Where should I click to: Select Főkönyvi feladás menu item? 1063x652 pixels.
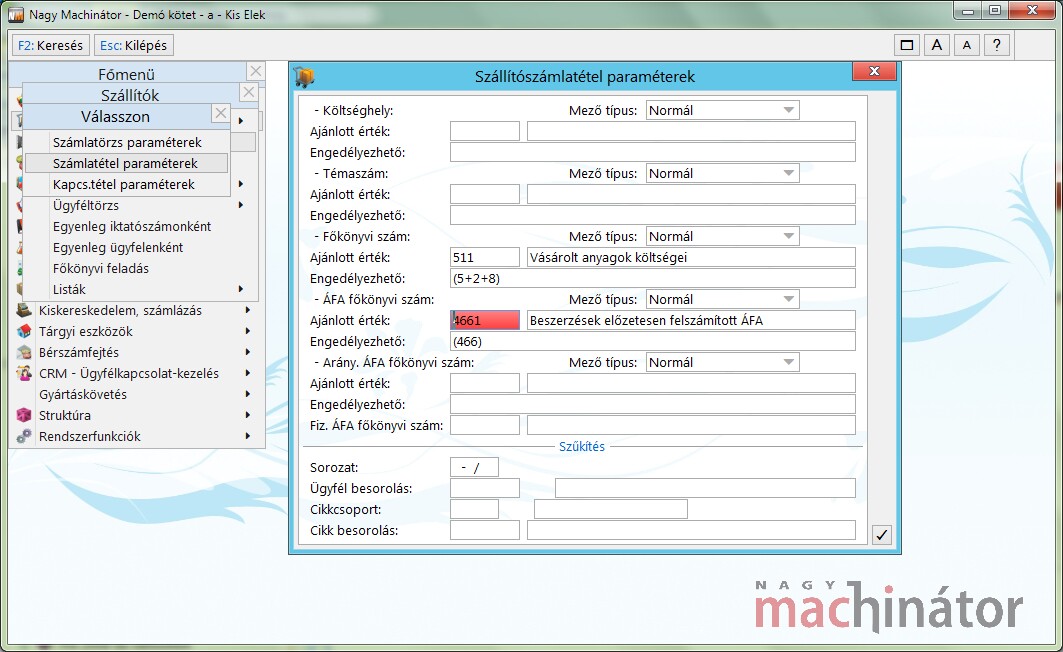click(140, 268)
